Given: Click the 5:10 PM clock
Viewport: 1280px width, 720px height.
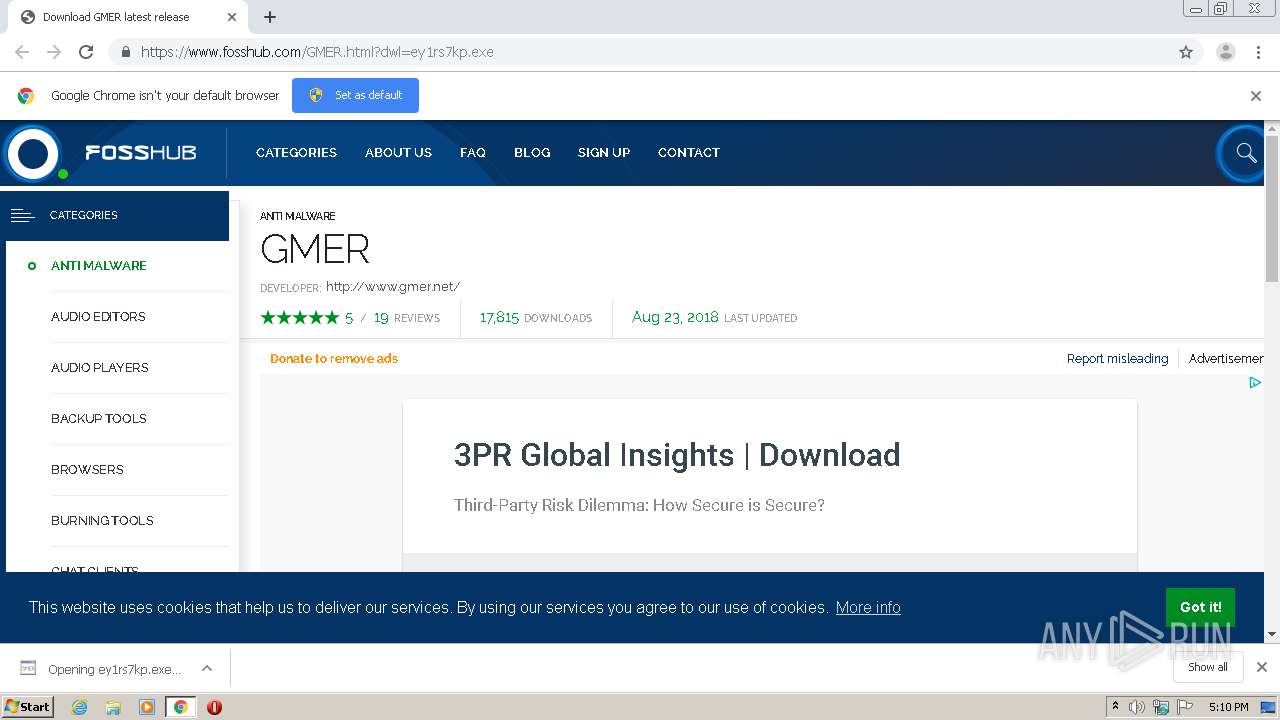Looking at the screenshot, I should tap(1228, 707).
